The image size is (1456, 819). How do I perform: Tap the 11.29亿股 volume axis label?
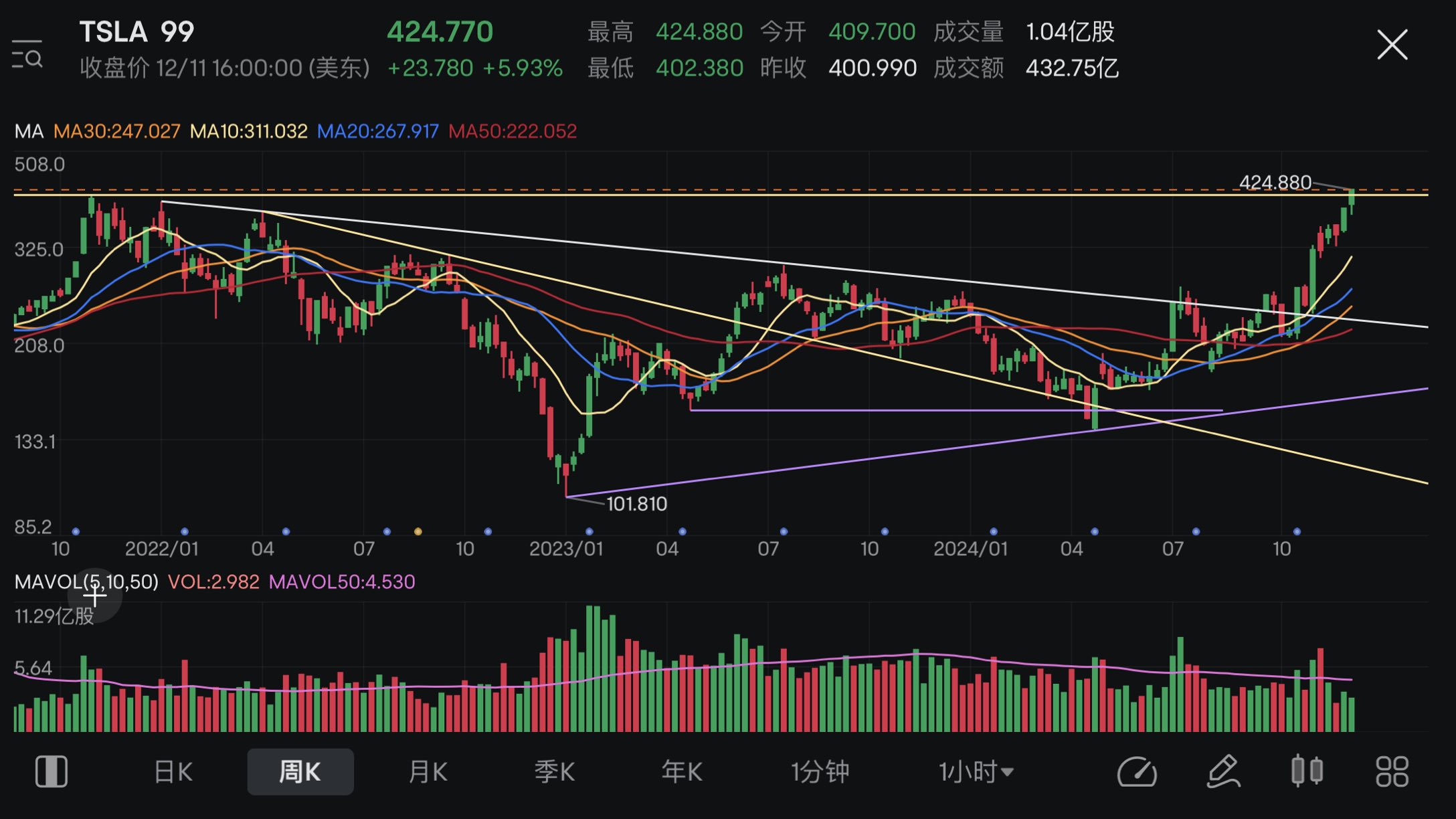pyautogui.click(x=54, y=616)
